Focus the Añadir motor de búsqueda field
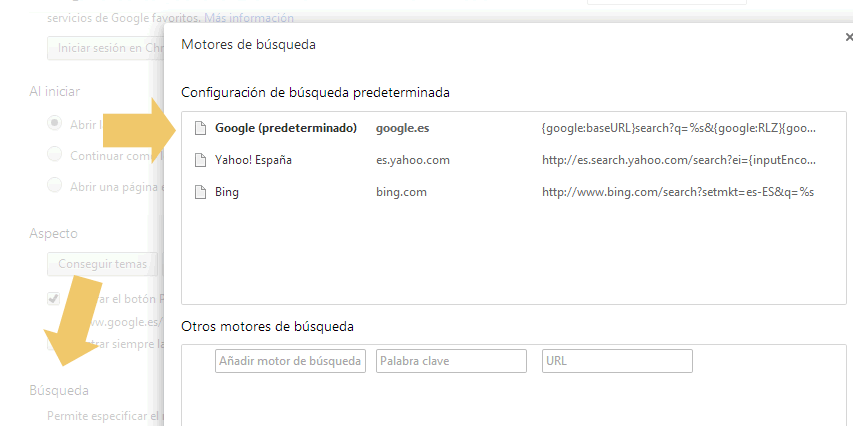 290,361
